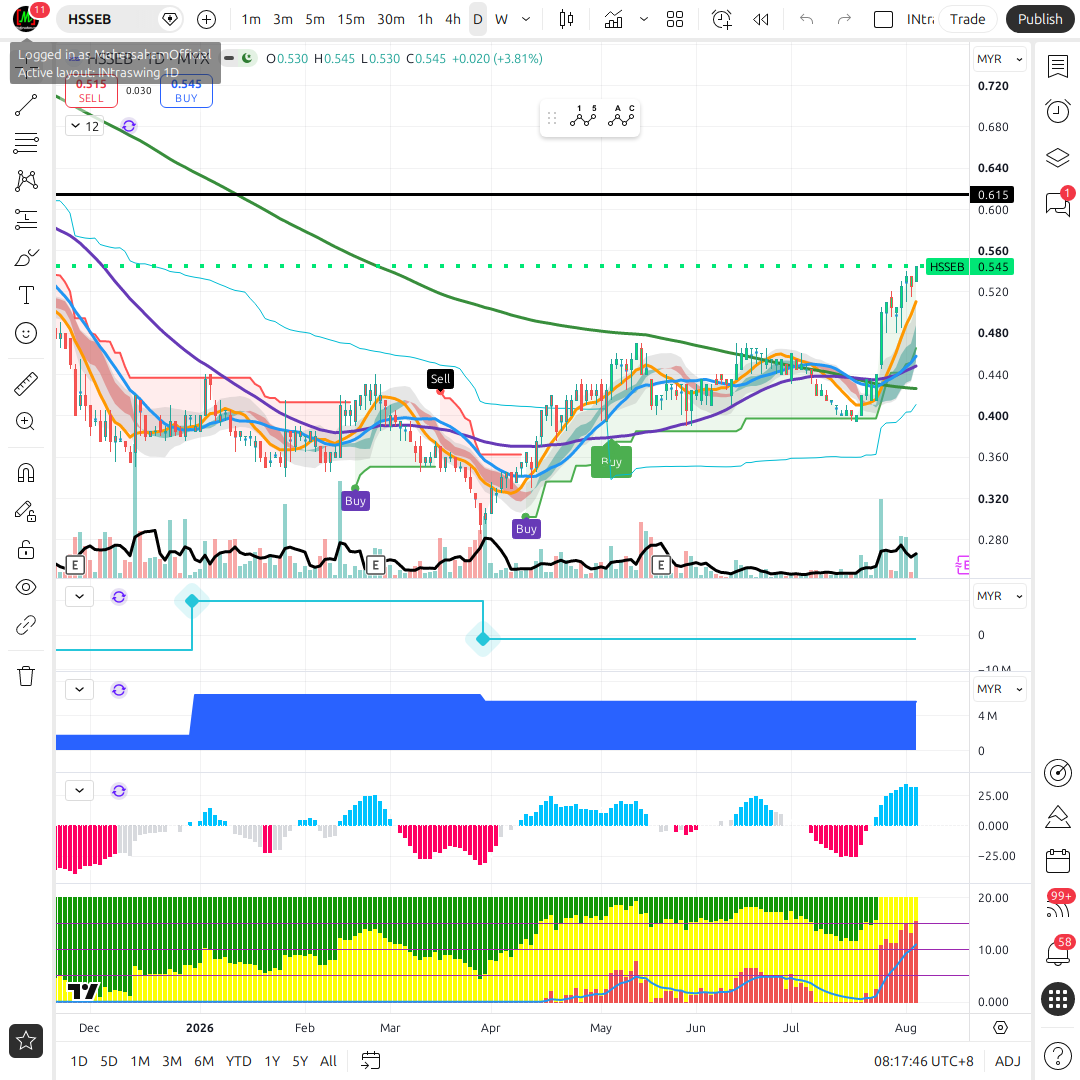Open the compare or add symbol button
The width and height of the screenshot is (1080, 1080).
pyautogui.click(x=206, y=19)
